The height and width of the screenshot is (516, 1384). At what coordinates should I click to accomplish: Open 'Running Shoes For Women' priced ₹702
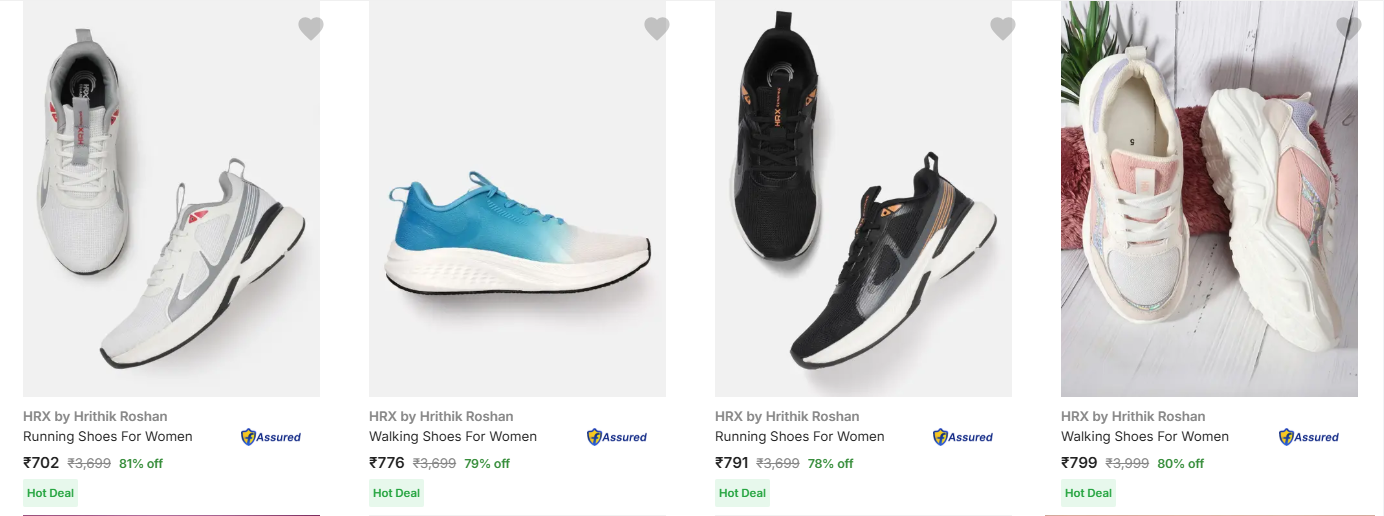coord(108,437)
